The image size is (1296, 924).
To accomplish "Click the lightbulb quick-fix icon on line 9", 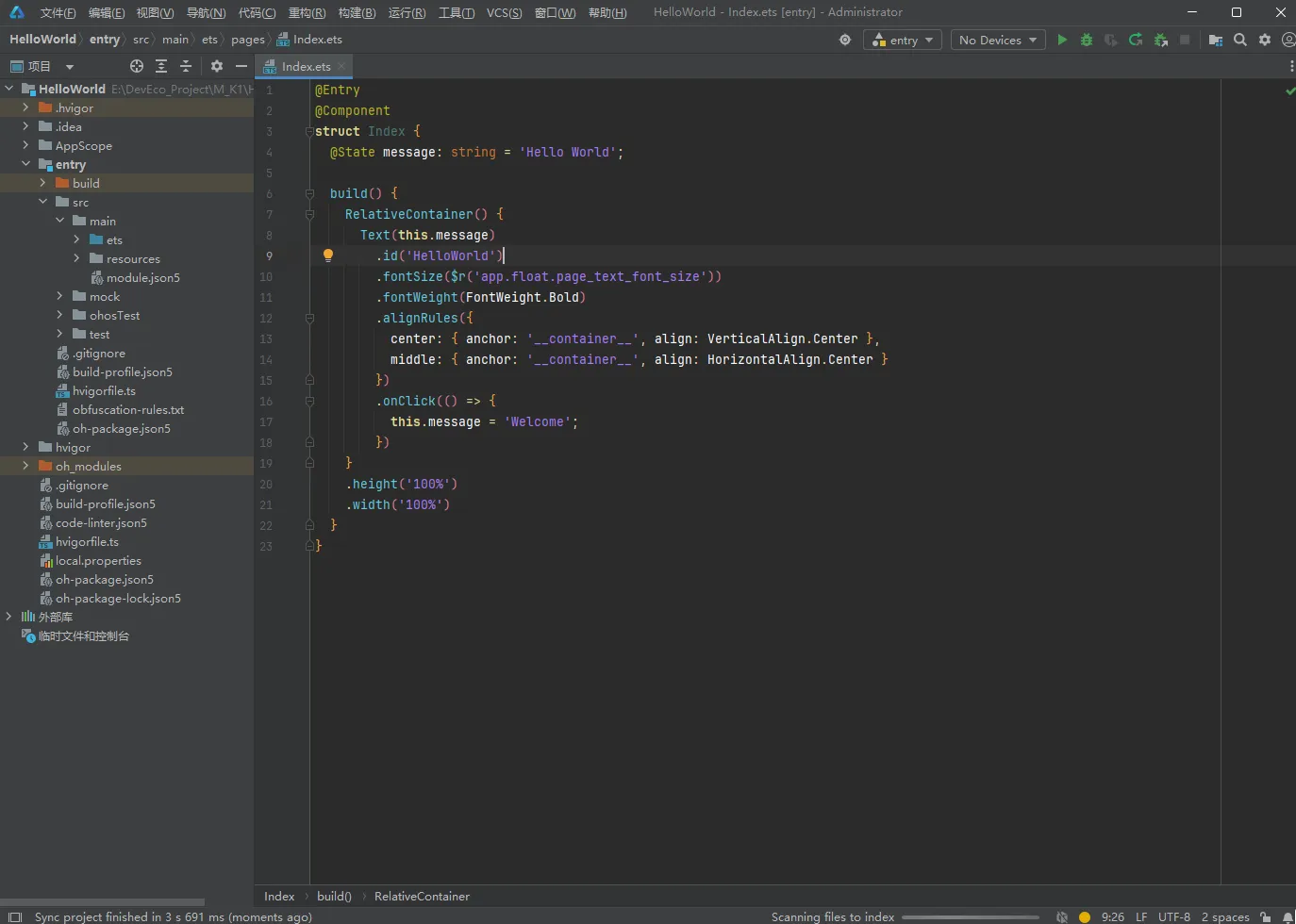I will click(328, 255).
